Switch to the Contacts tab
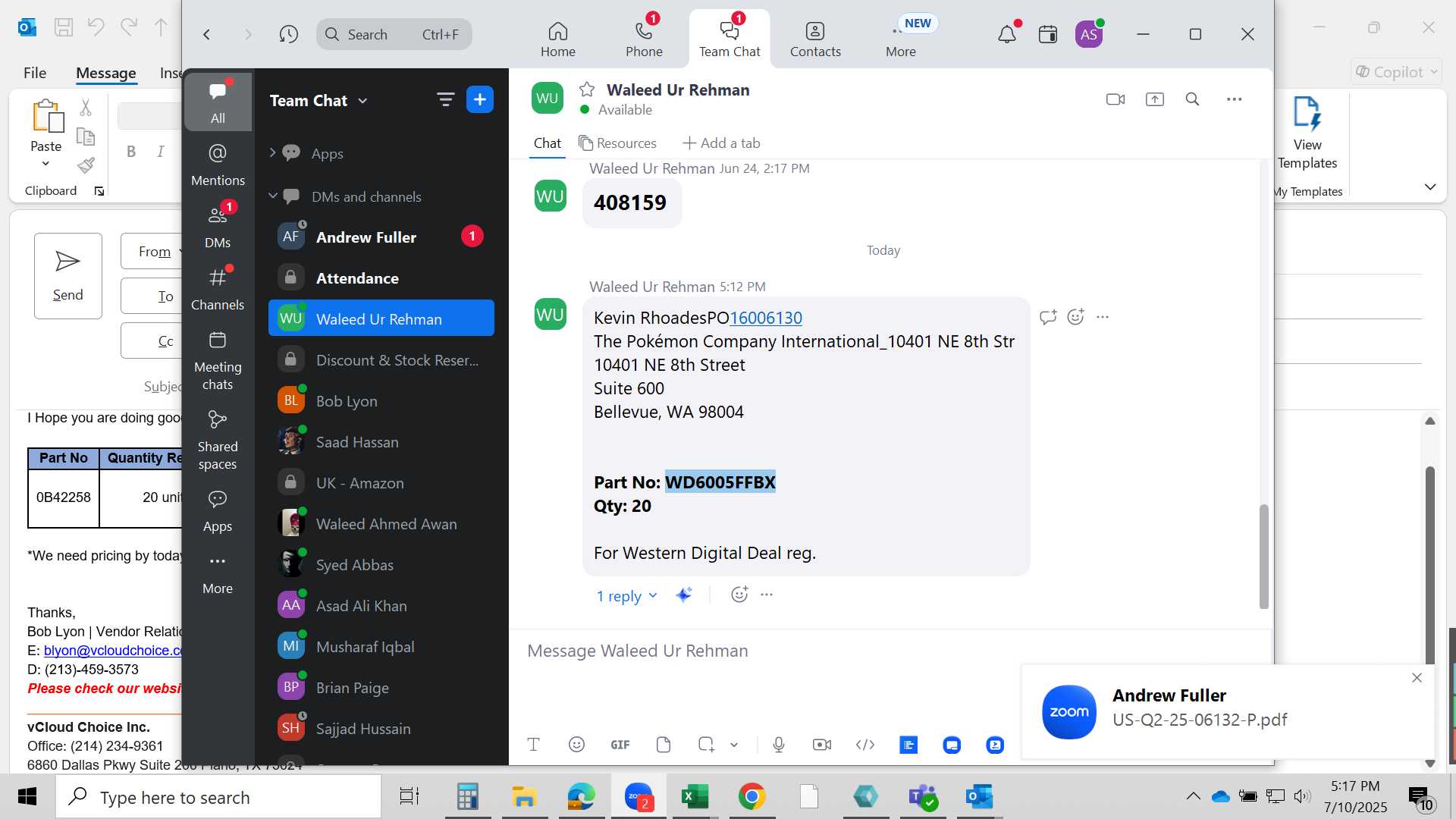 point(815,39)
